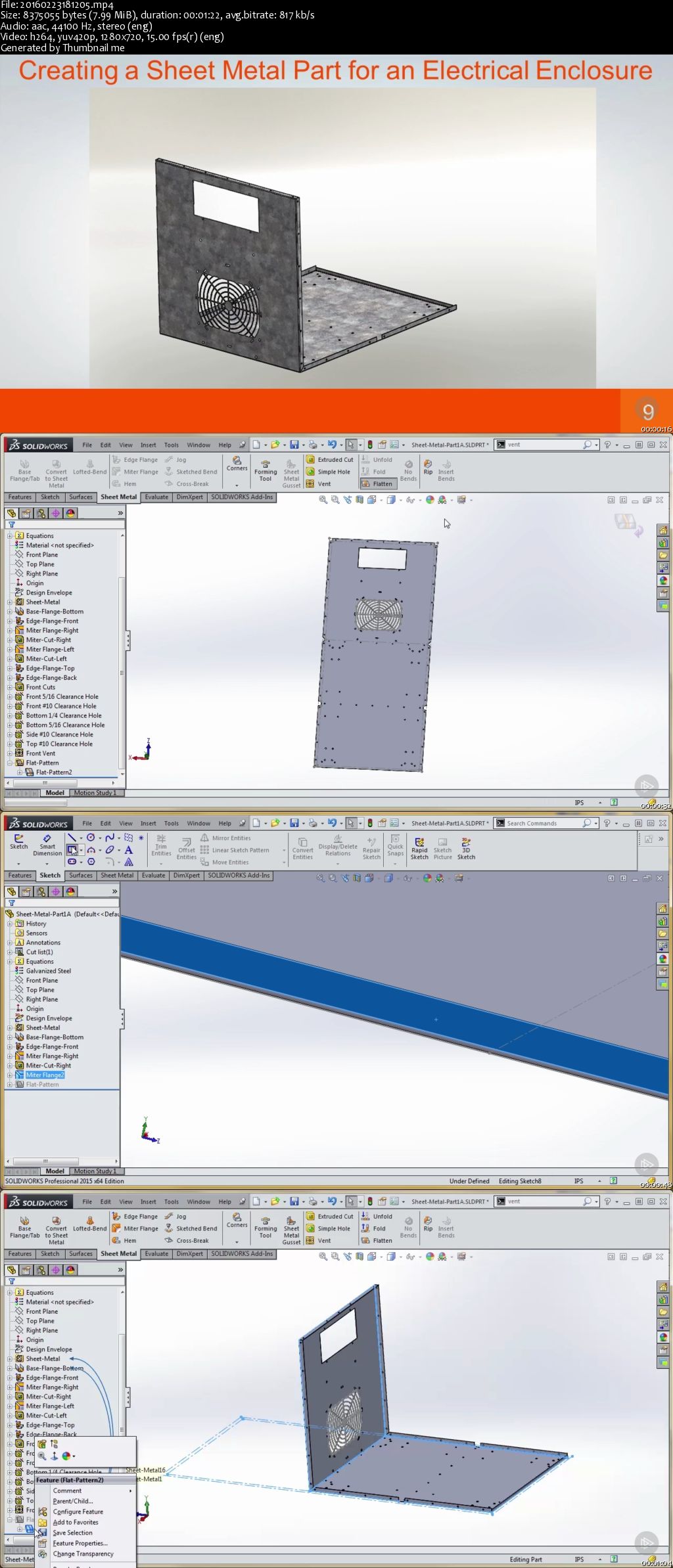The width and height of the screenshot is (673, 1568).
Task: Choose Add to Favorites in context menu
Action: point(76,1522)
